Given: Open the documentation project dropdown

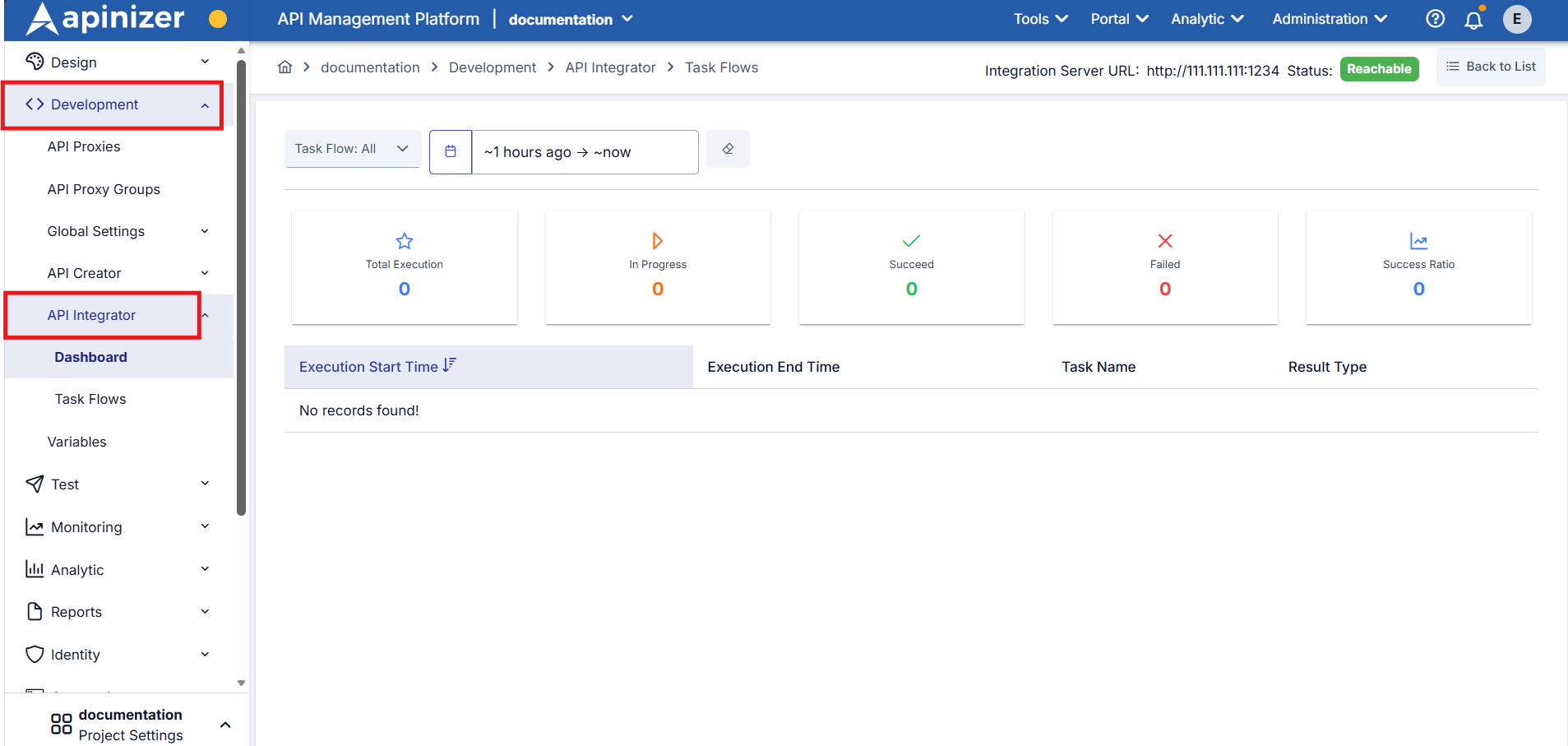Looking at the screenshot, I should tap(571, 19).
